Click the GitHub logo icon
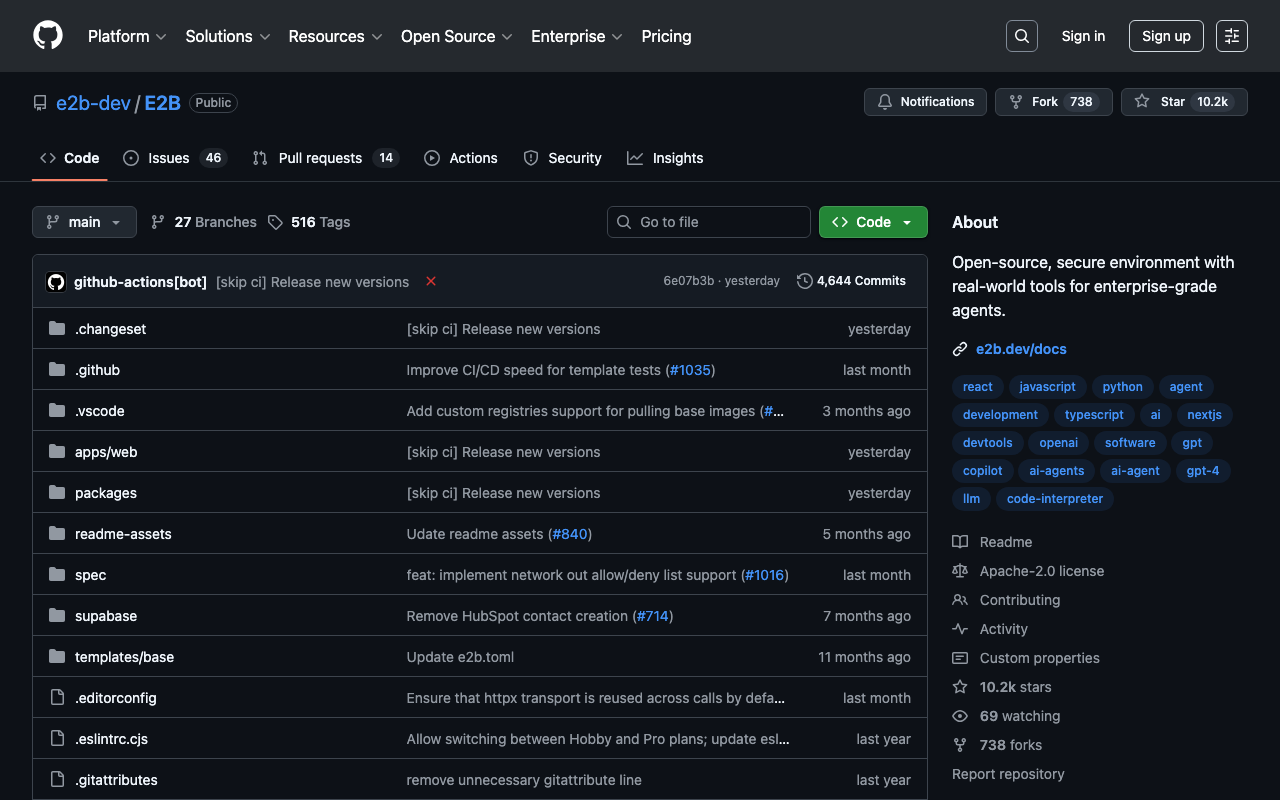The width and height of the screenshot is (1280, 800). coord(48,36)
